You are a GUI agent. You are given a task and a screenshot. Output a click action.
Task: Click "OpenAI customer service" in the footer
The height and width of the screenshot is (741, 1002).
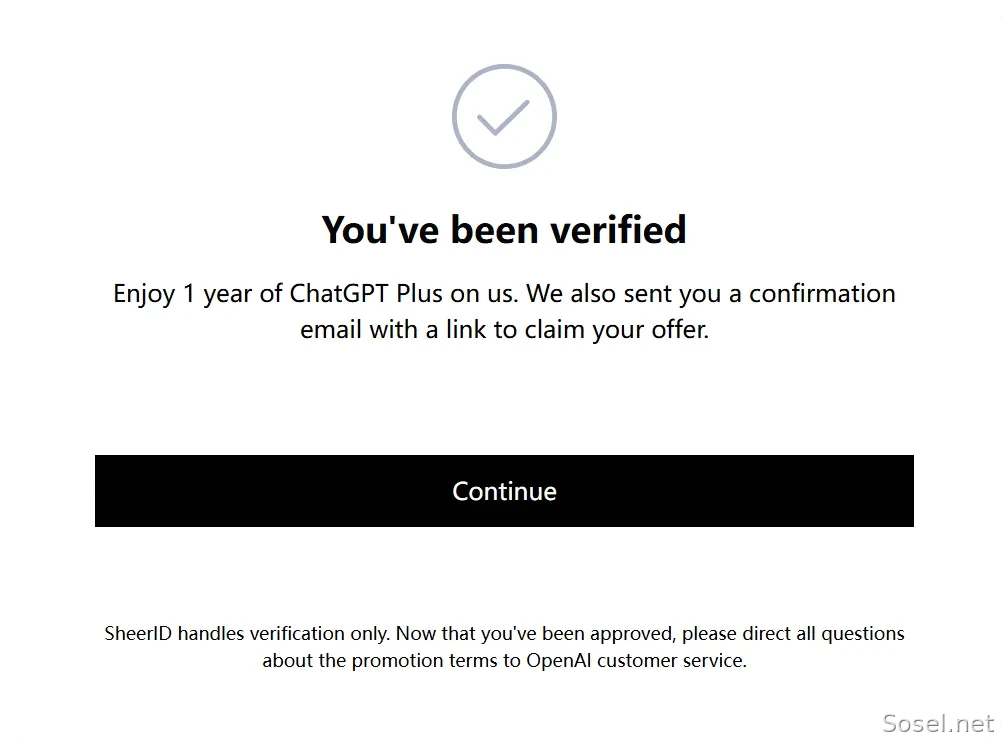pos(635,660)
